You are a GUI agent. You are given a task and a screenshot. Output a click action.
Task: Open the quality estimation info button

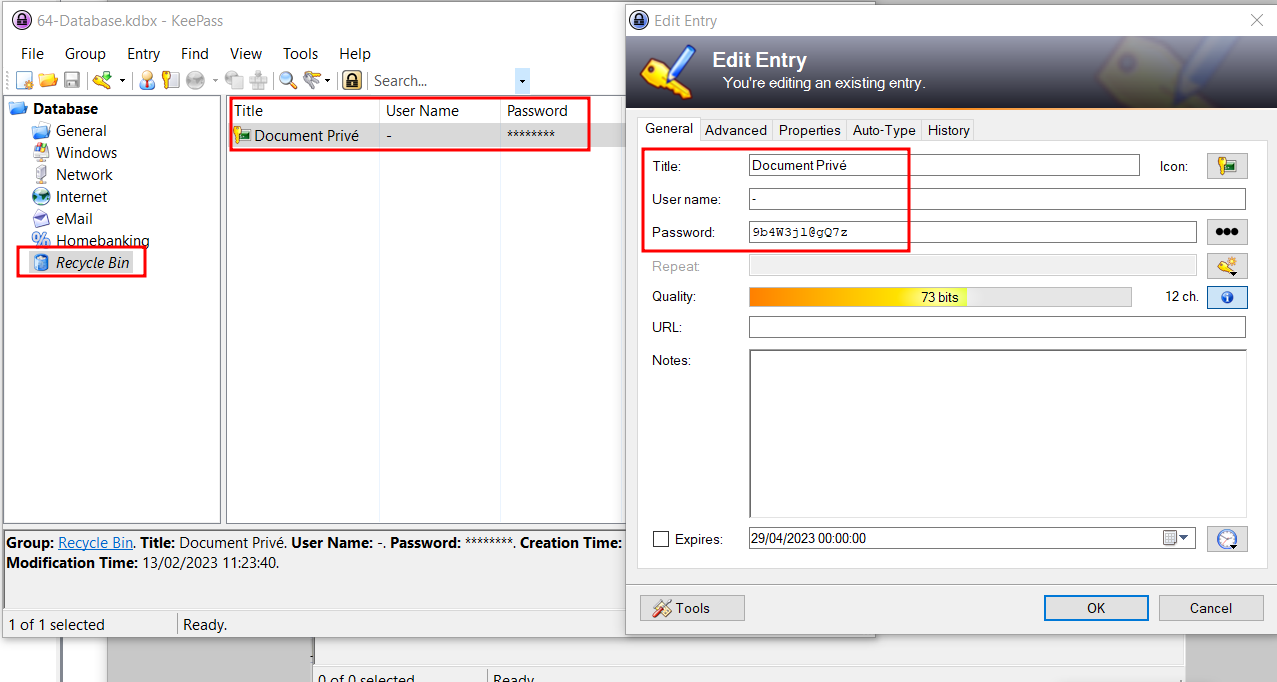(1227, 296)
